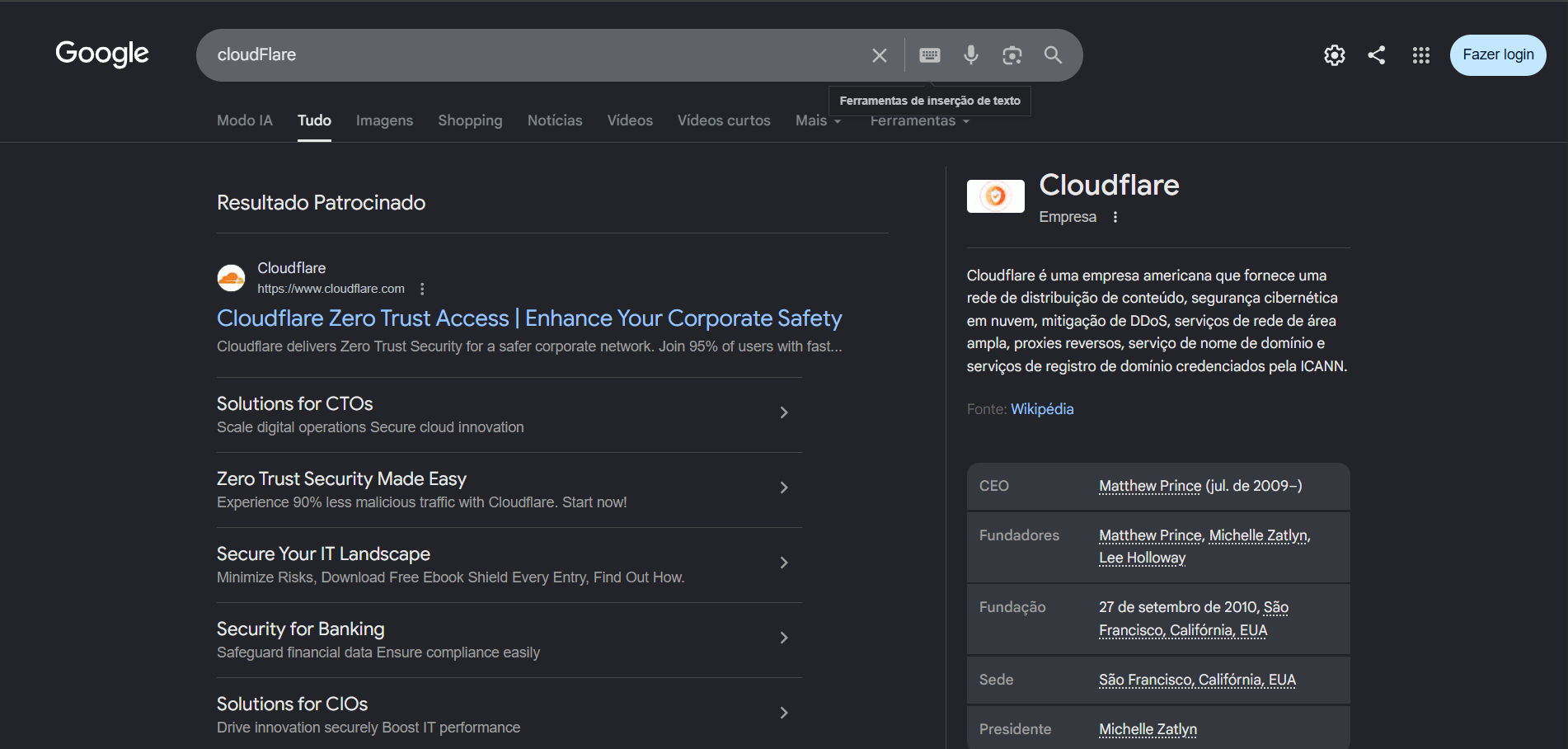Expand the chevron for Solutions for CTOs

coord(784,412)
